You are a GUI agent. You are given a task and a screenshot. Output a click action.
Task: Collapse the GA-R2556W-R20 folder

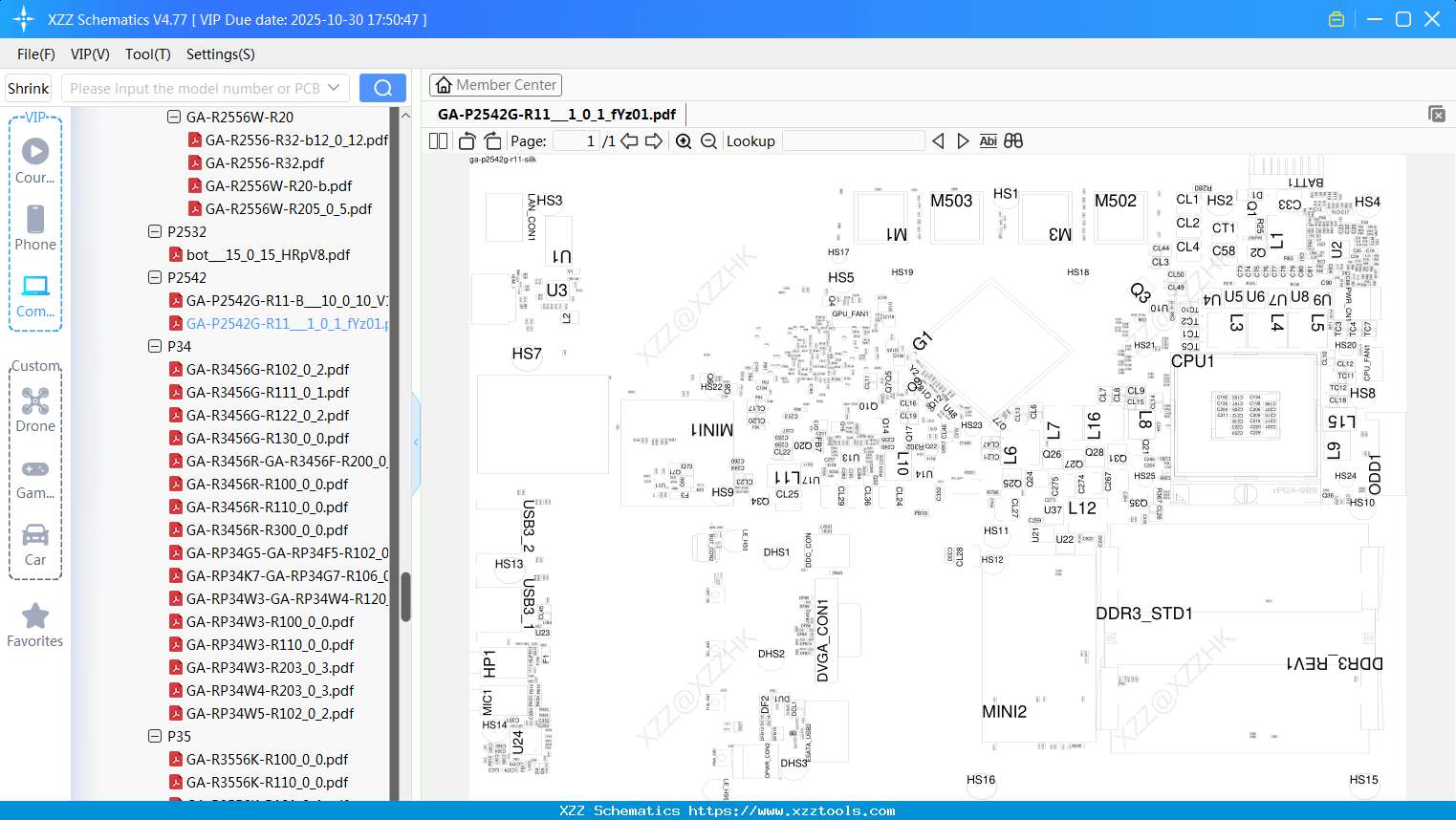(174, 118)
